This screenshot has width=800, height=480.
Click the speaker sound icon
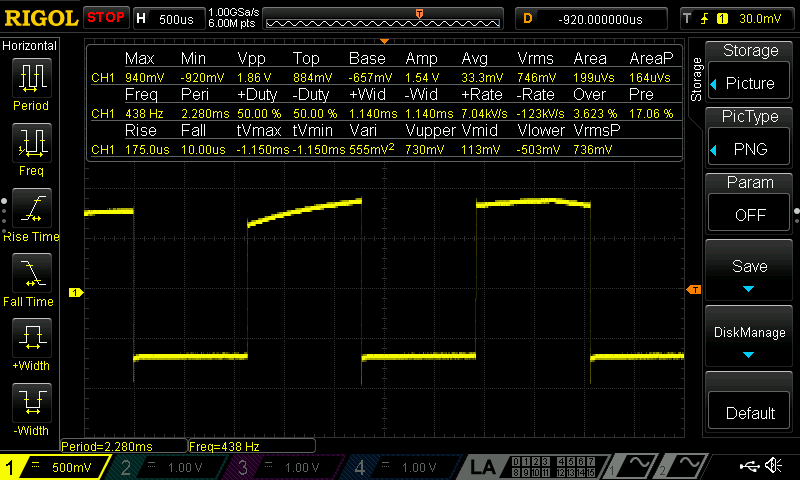pyautogui.click(x=773, y=465)
